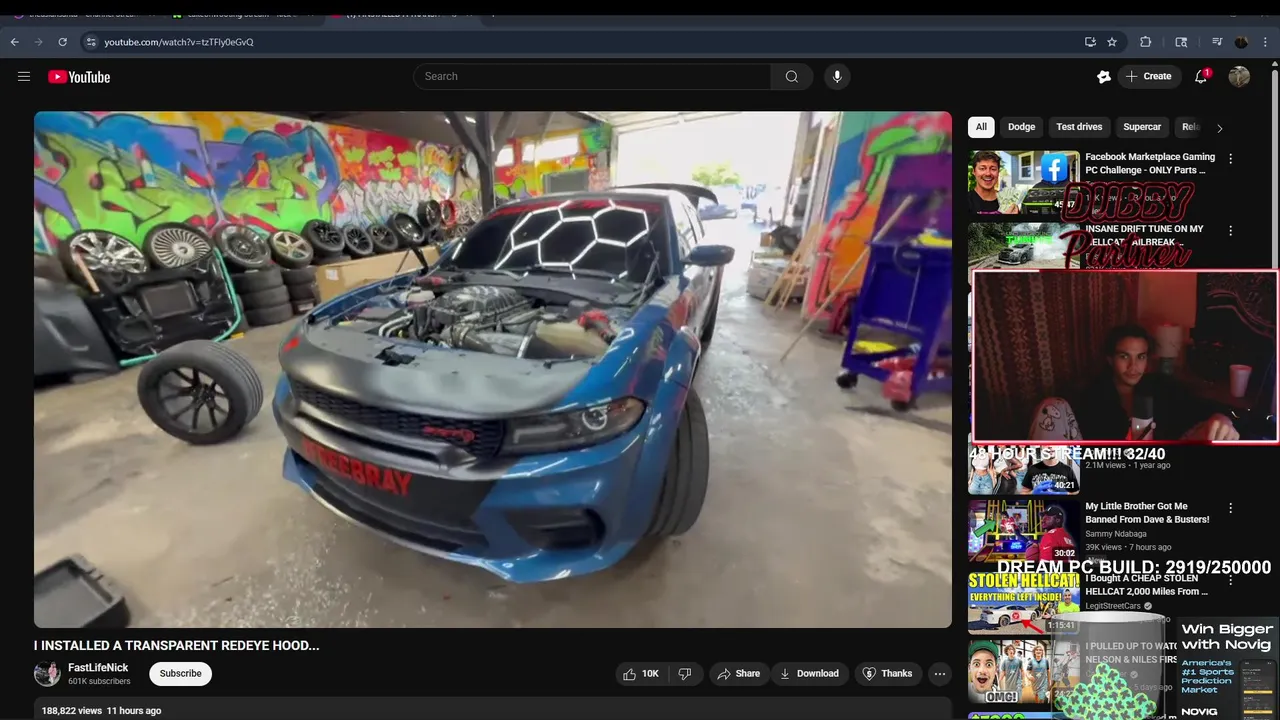Go to YouTube home via logo
Viewport: 1280px width, 720px height.
[79, 77]
